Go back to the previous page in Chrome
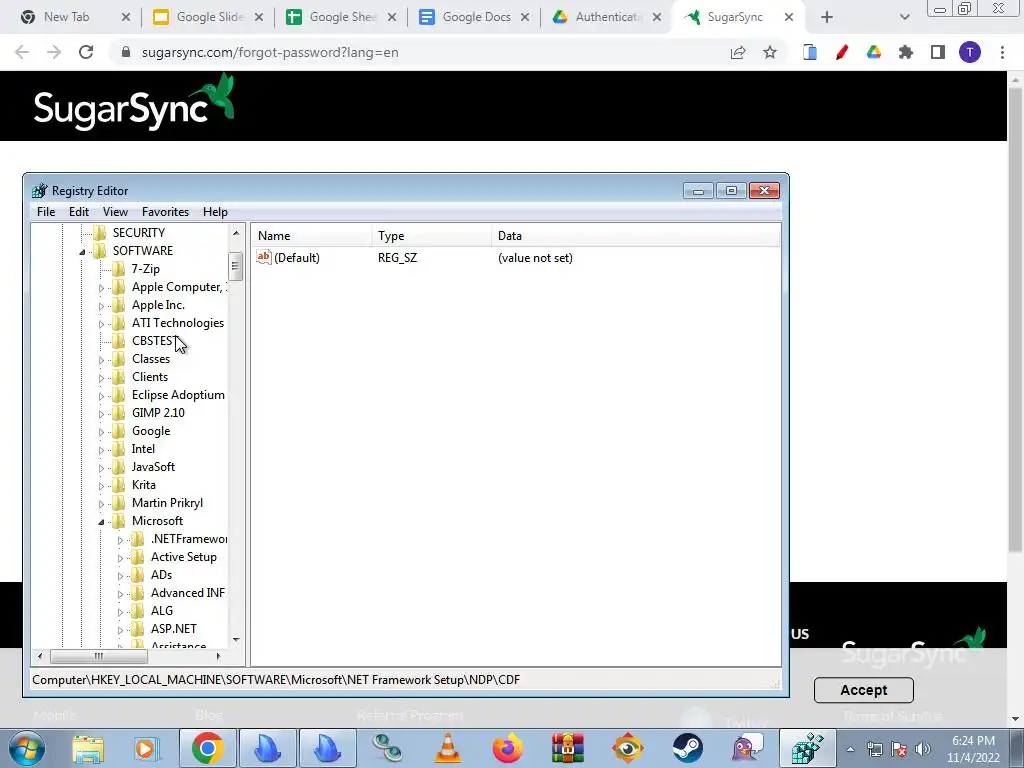 coord(22,52)
